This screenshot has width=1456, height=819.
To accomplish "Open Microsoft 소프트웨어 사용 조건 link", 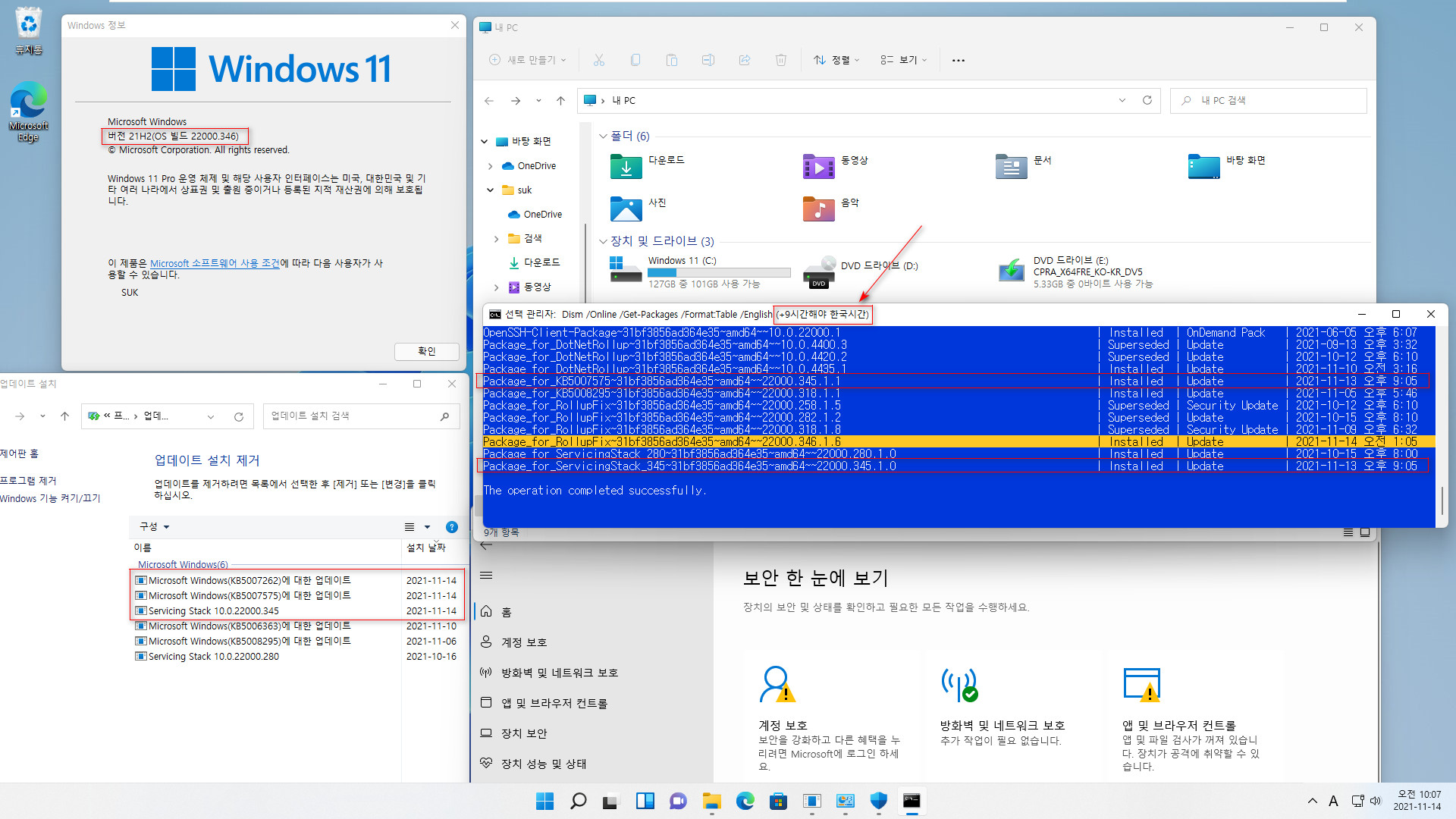I will [x=215, y=263].
